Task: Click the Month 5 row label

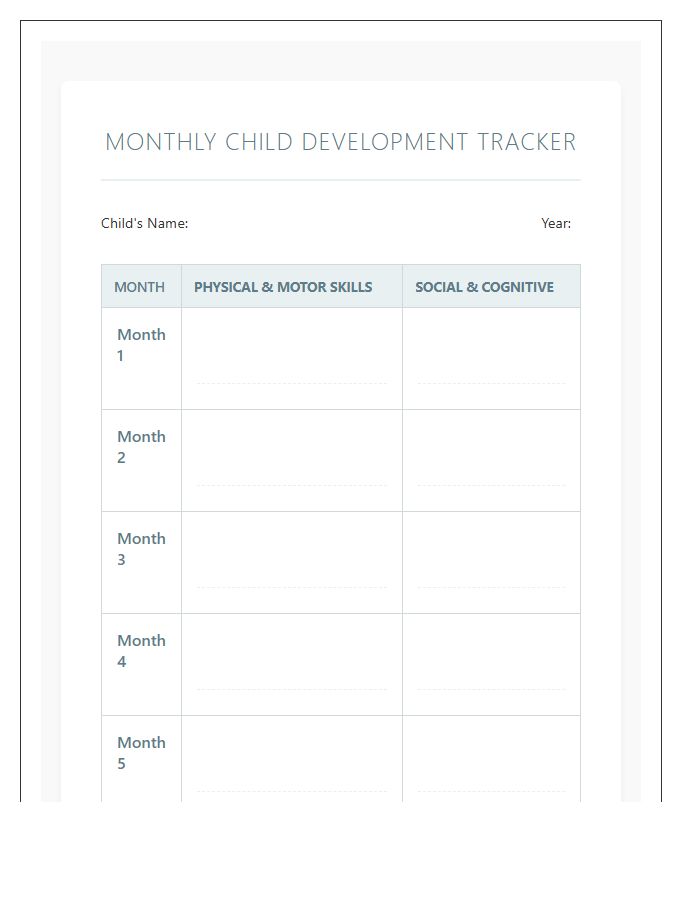Action: pyautogui.click(x=141, y=753)
